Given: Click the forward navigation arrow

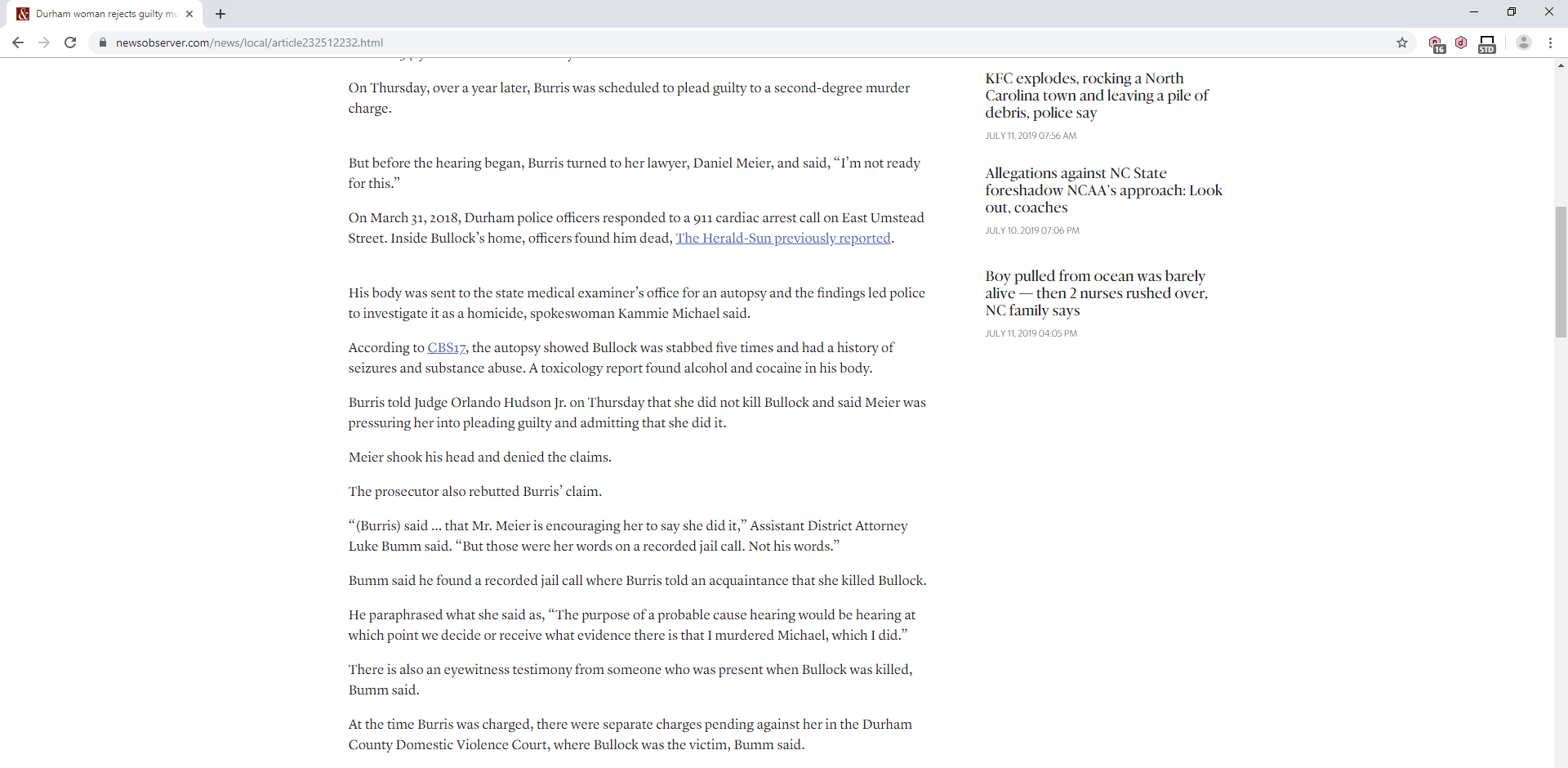Looking at the screenshot, I should (43, 42).
